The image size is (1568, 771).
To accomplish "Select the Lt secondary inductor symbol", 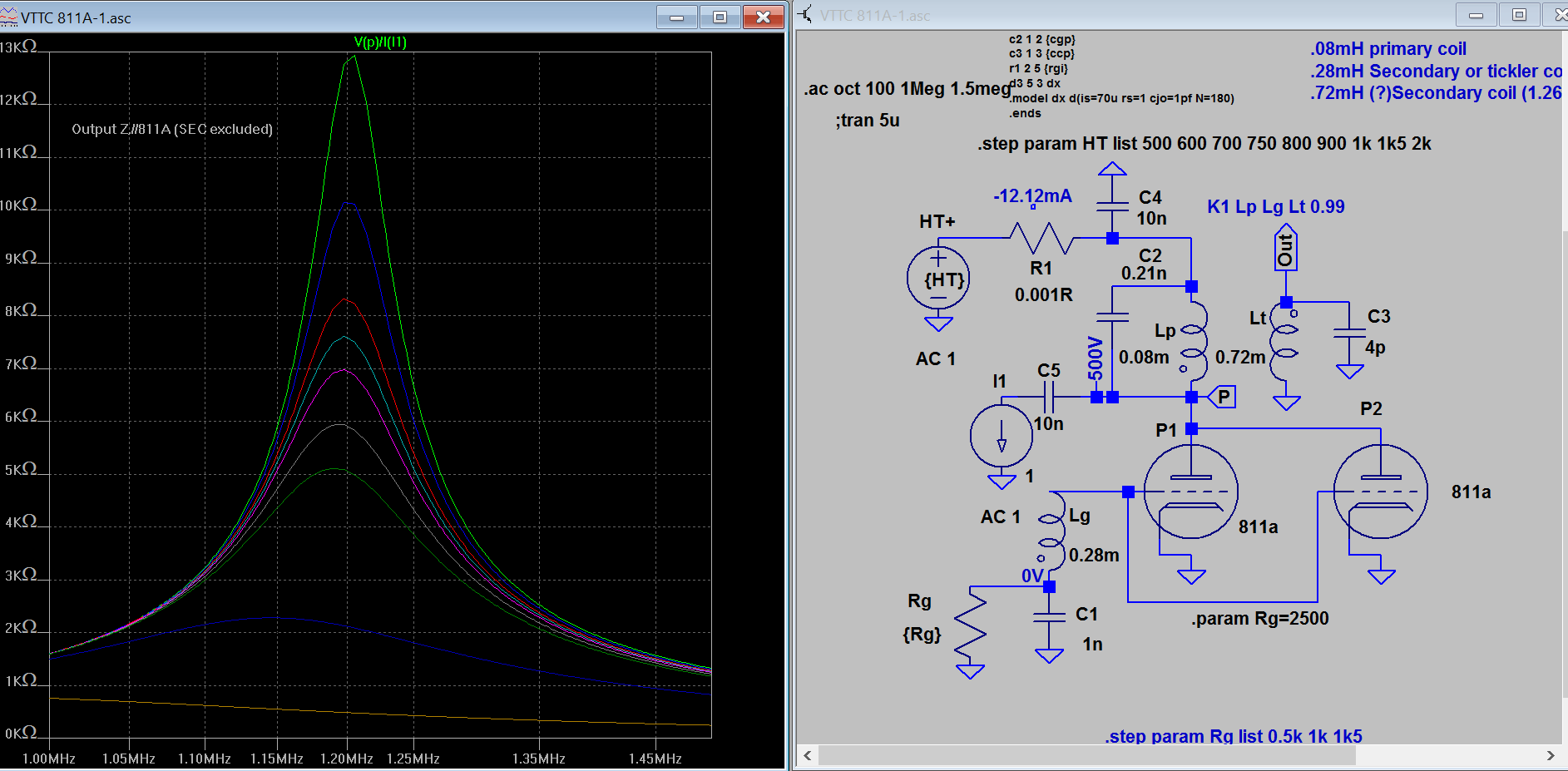I will (1284, 342).
